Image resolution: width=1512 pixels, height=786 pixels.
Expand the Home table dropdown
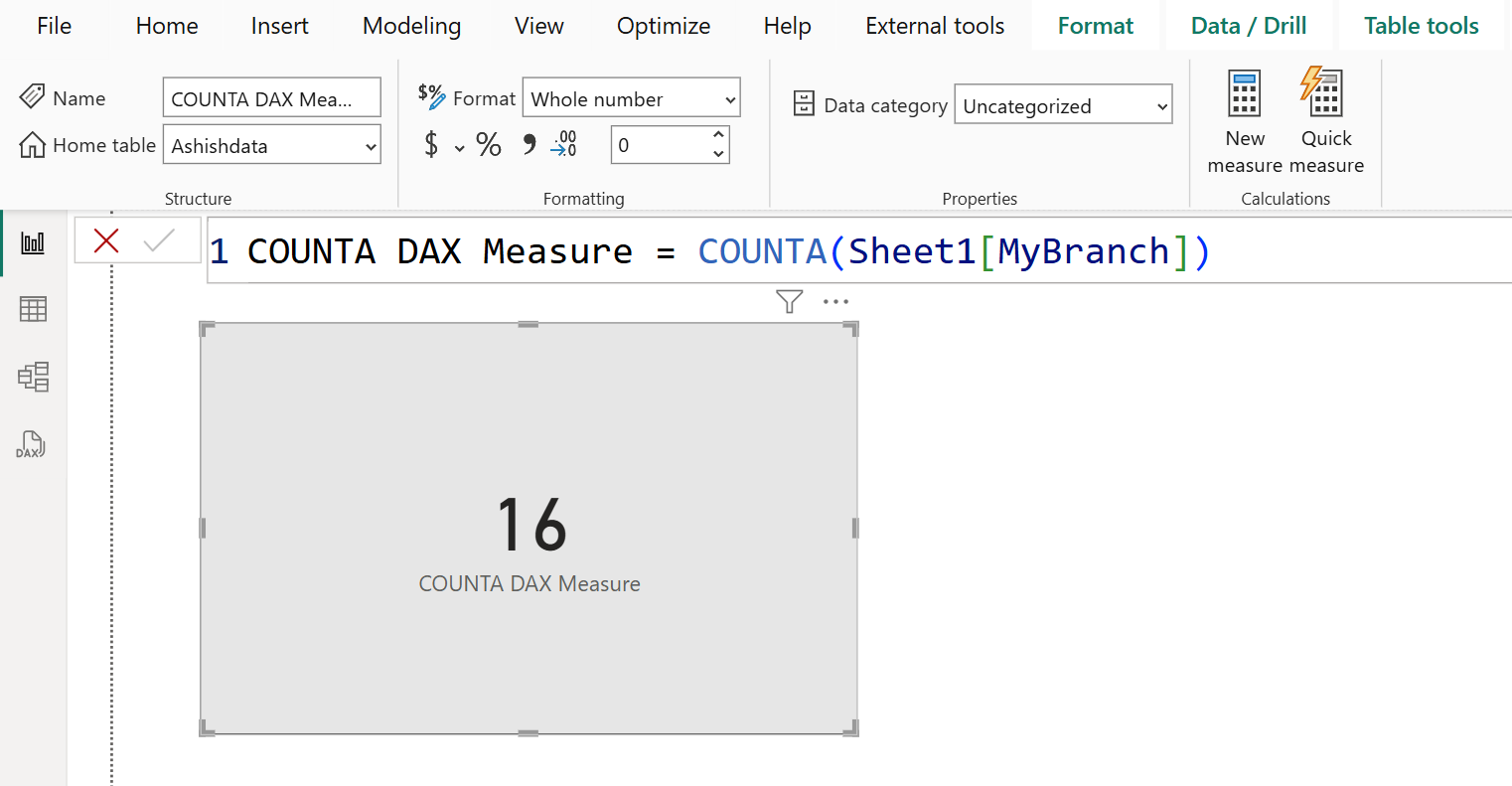371,147
